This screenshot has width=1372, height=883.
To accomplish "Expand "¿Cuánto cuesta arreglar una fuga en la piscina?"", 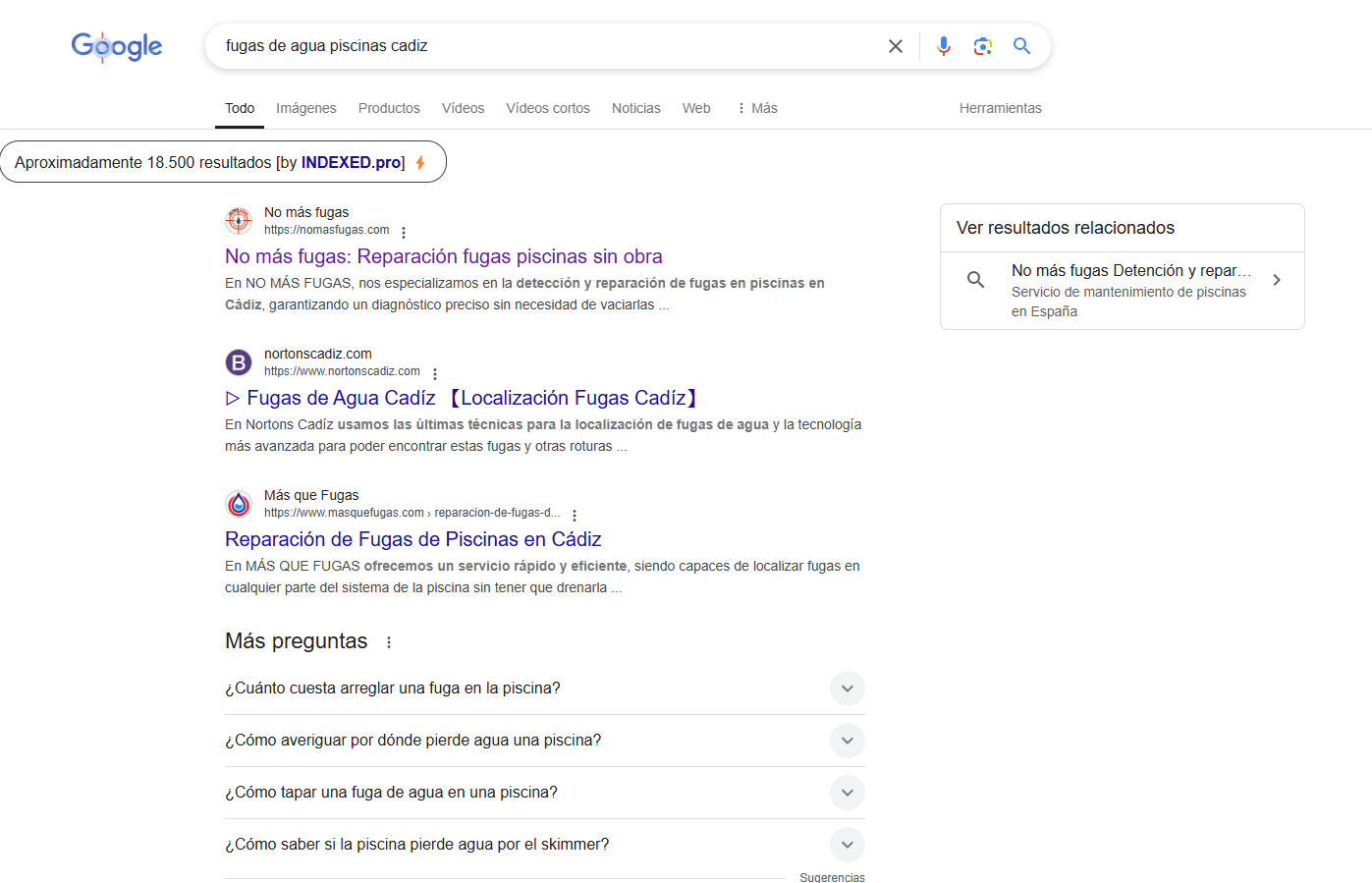I will 847,689.
